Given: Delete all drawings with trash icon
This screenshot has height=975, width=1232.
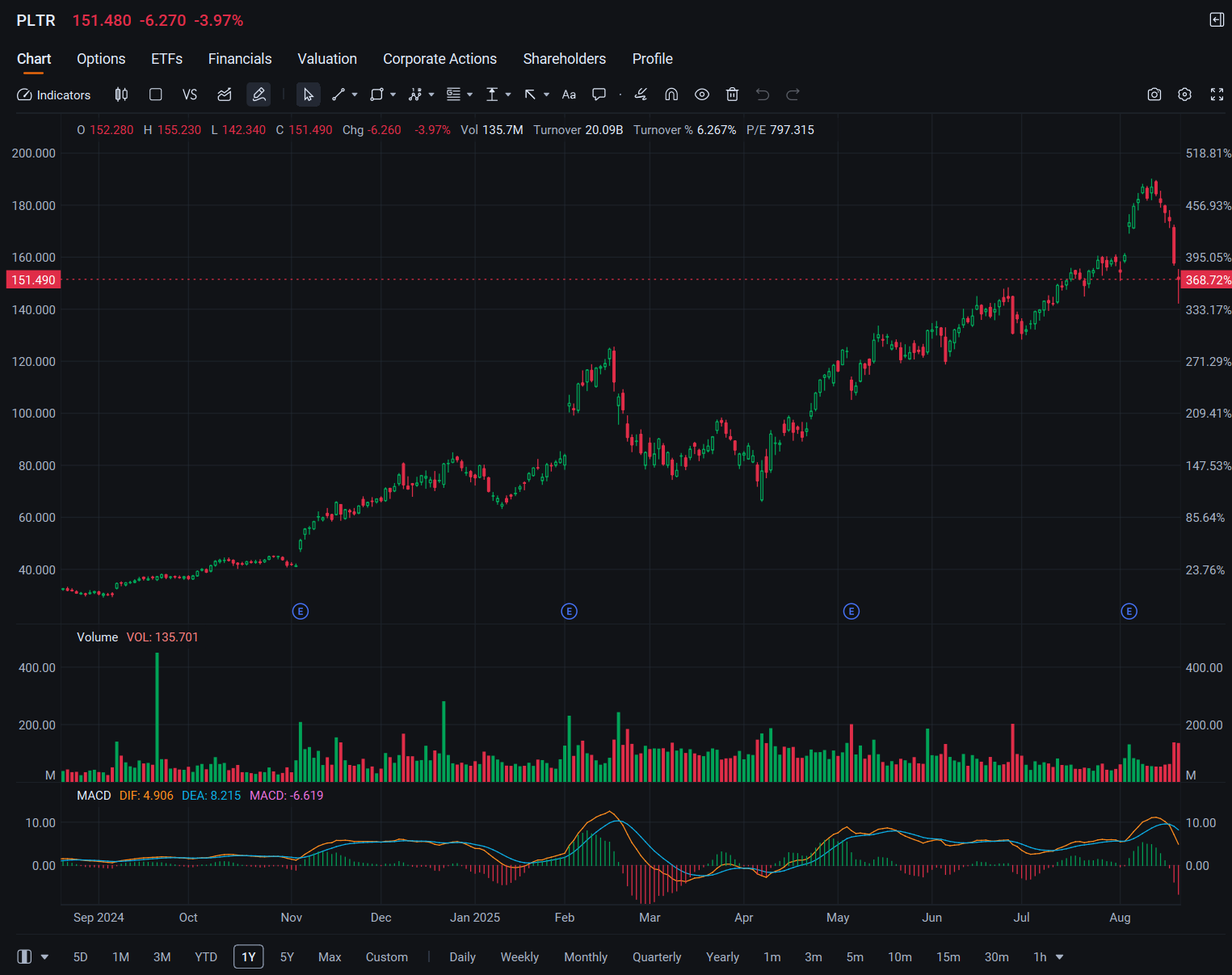Looking at the screenshot, I should point(732,95).
